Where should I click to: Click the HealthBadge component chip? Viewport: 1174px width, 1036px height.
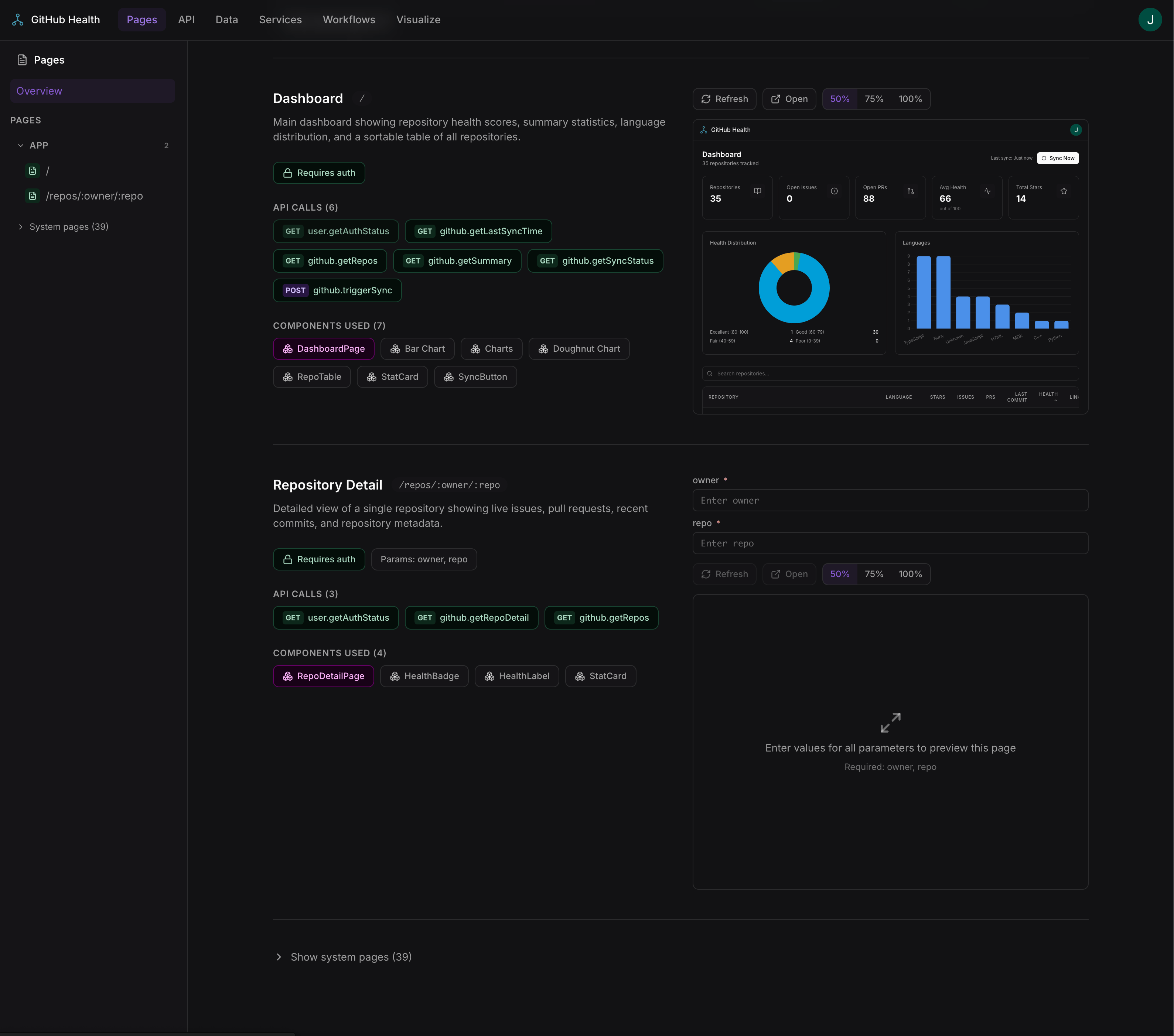[424, 676]
